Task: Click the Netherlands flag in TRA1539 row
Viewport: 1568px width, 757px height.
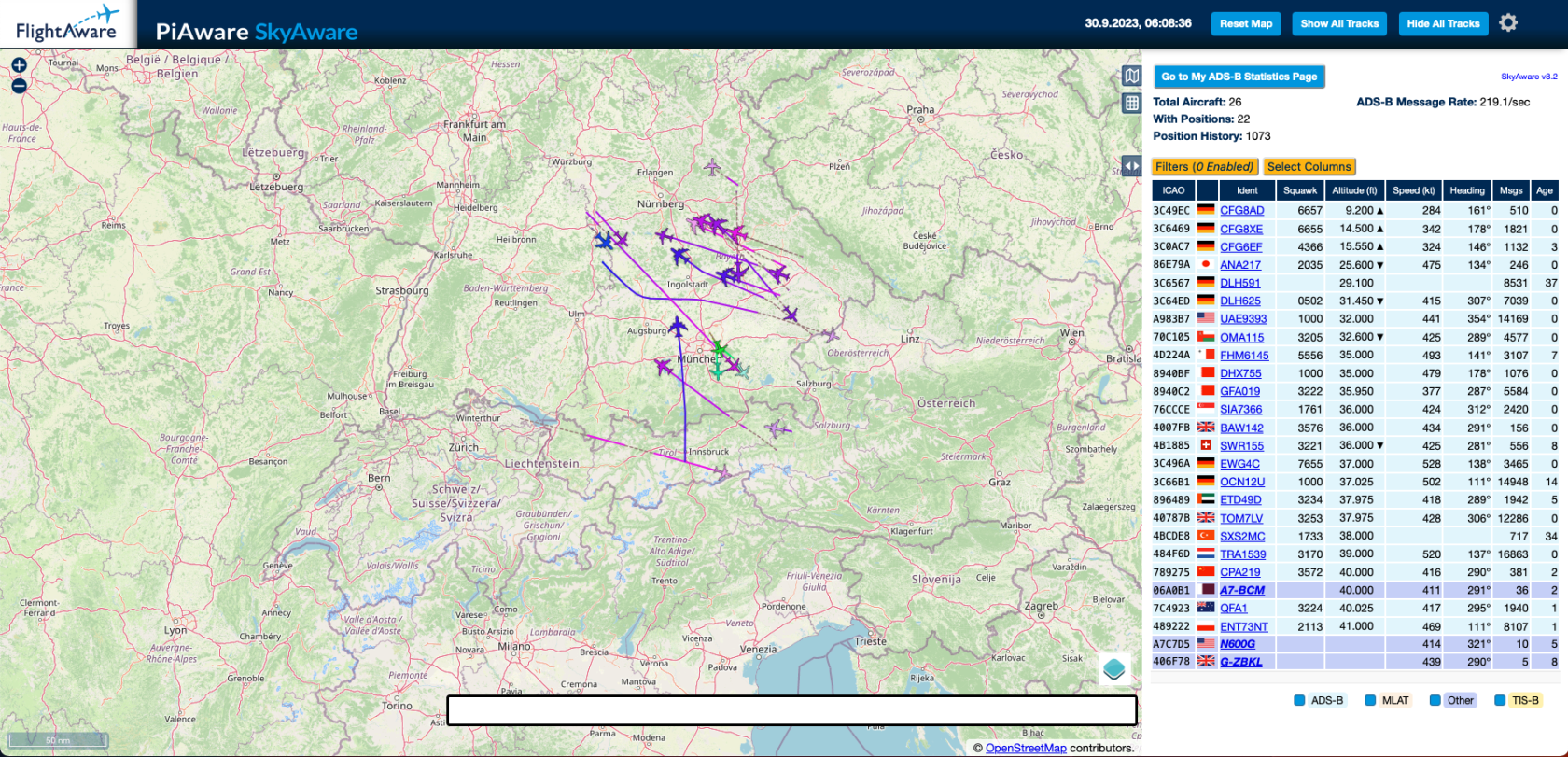Action: pos(1206,554)
